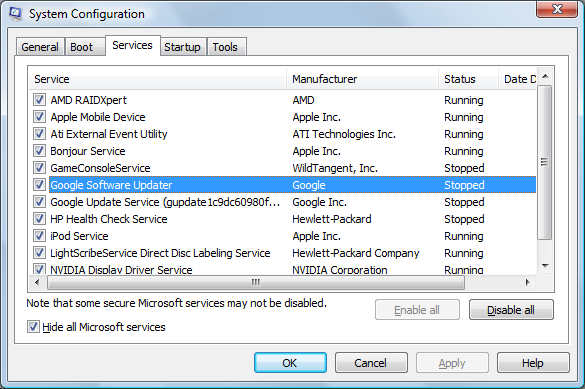Image resolution: width=585 pixels, height=389 pixels.
Task: Click Running status of iPod Service
Action: (464, 236)
